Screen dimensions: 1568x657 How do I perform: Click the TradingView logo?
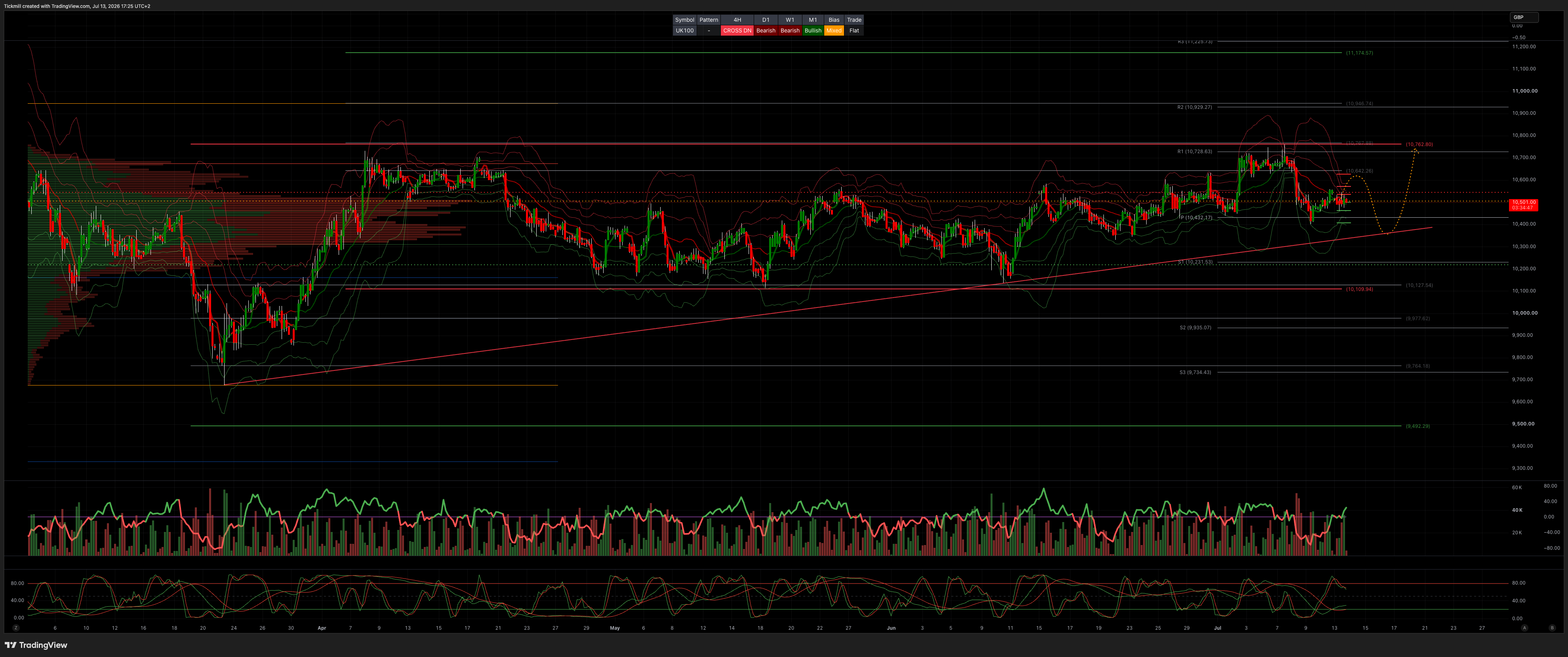tap(36, 645)
